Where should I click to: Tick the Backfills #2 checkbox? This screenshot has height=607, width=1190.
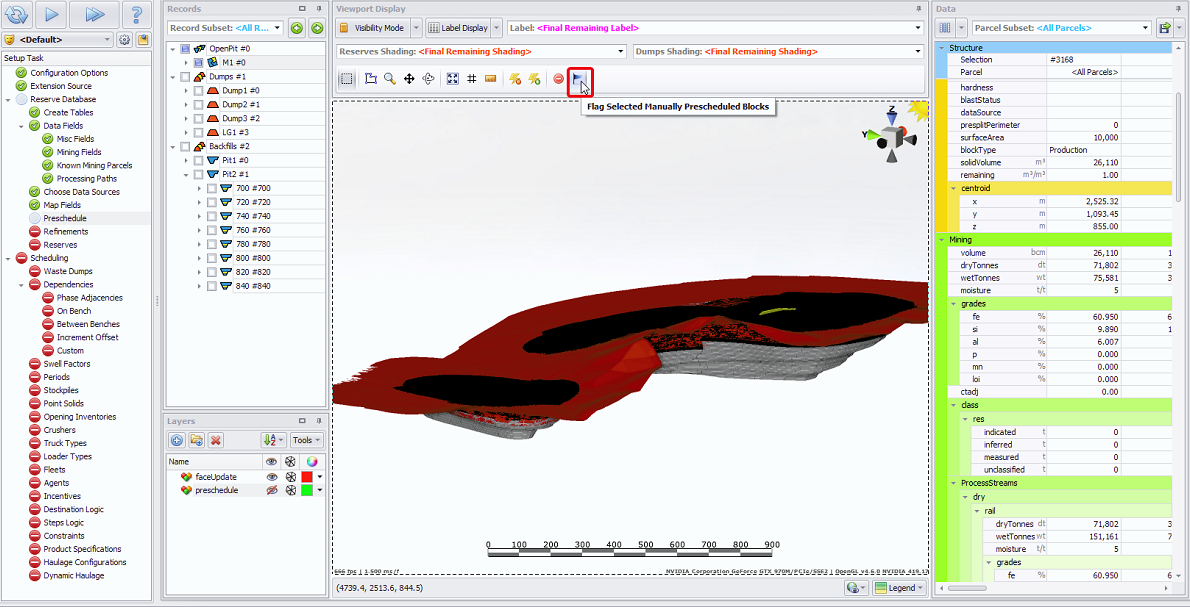(x=185, y=146)
